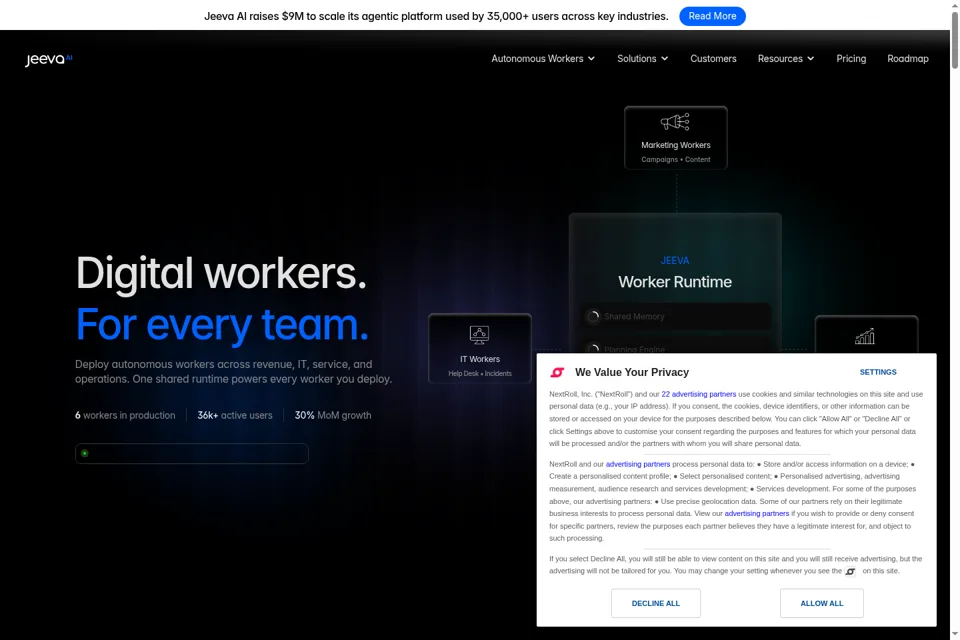
Task: Click the Marketing Workers megaphone icon
Action: pyautogui.click(x=675, y=122)
